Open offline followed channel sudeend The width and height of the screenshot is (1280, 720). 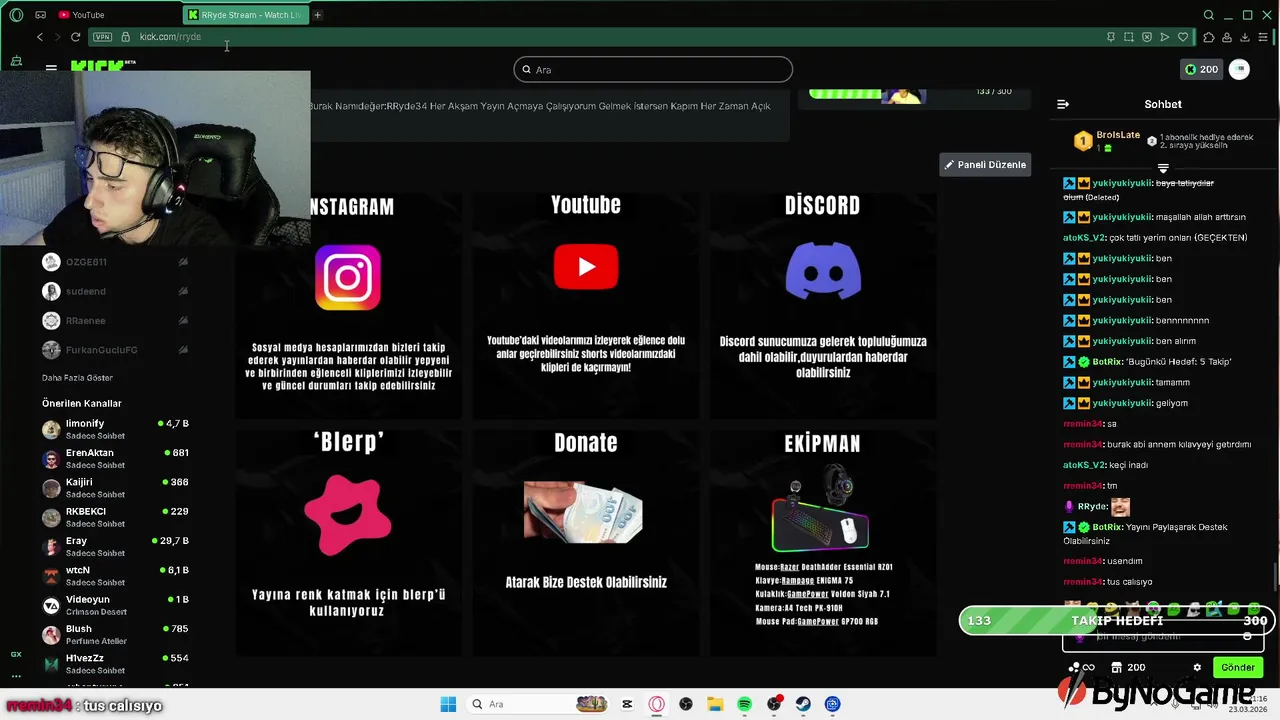(x=115, y=291)
